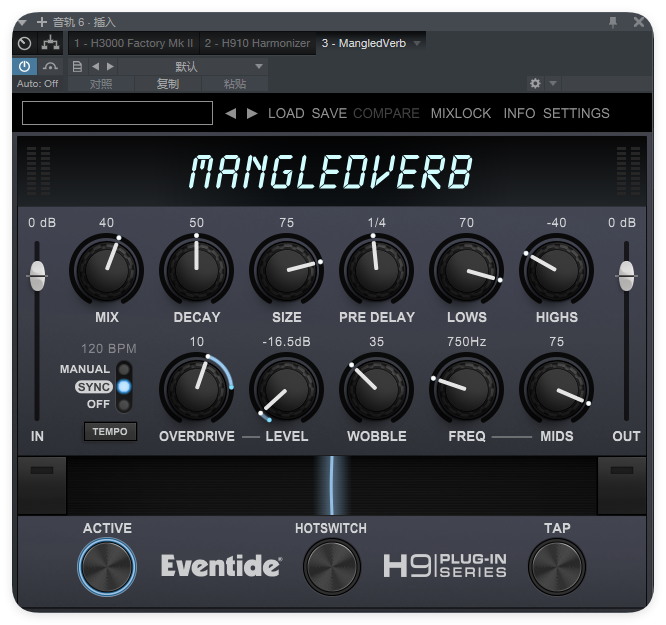Switch to the H910 Harmonizer tab
The height and width of the screenshot is (625, 666).
(257, 43)
